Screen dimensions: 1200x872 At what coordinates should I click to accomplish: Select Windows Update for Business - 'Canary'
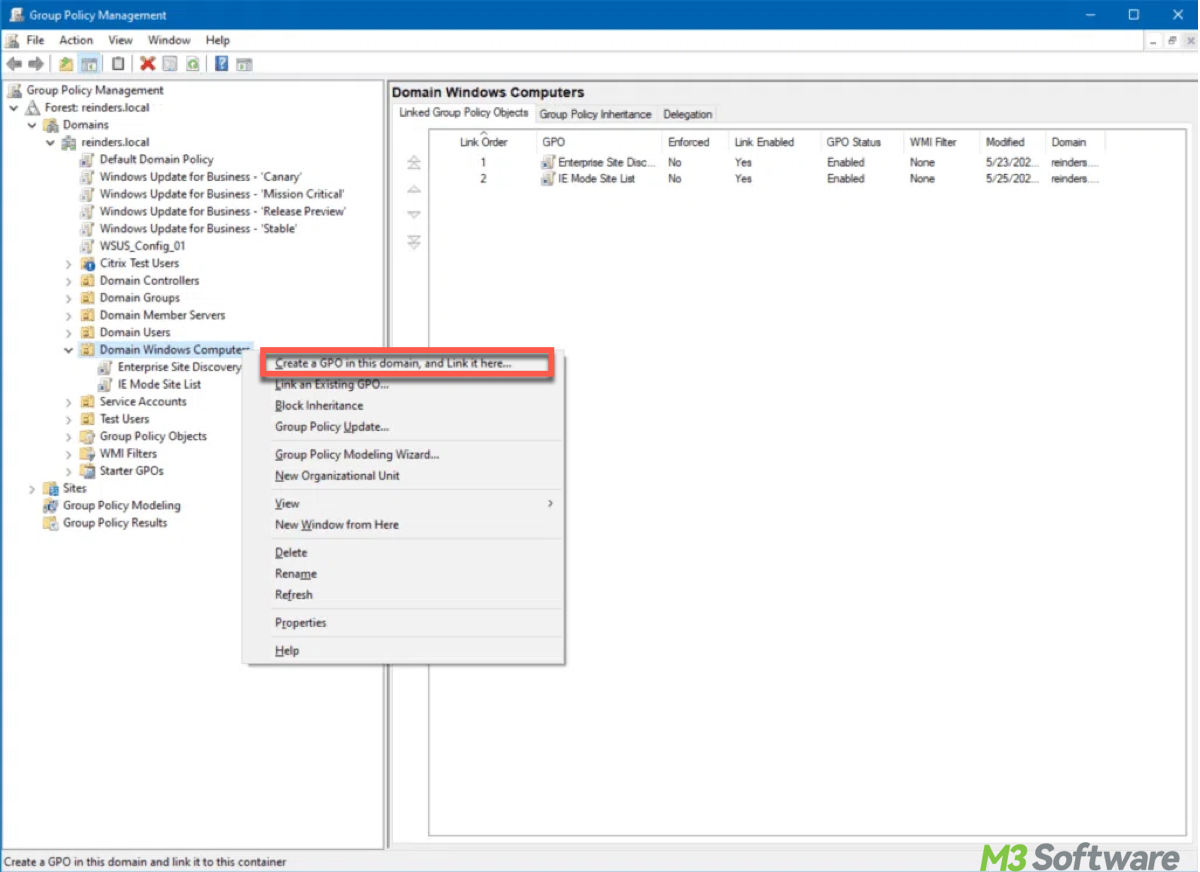tap(200, 177)
